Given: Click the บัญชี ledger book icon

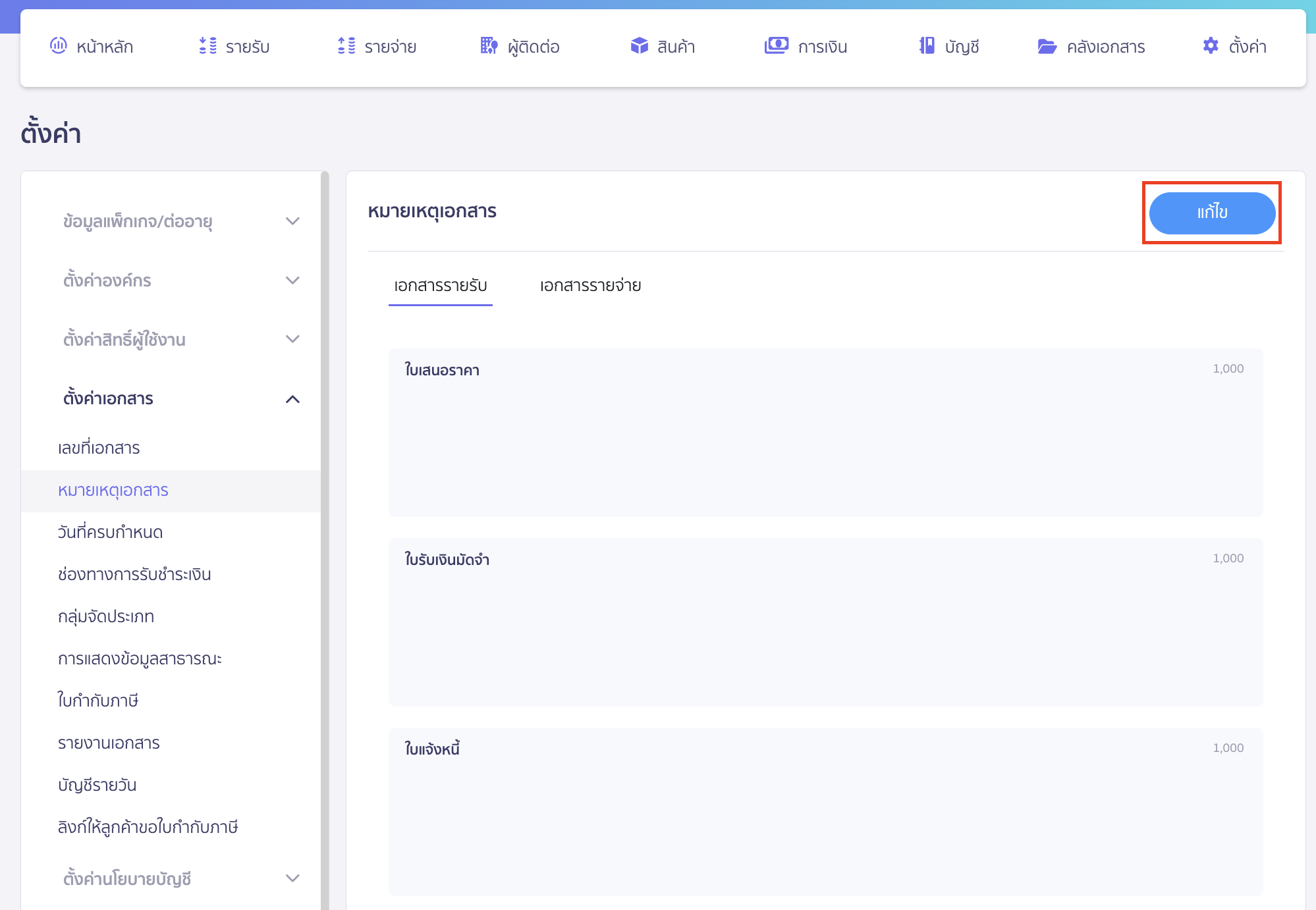Looking at the screenshot, I should coord(927,45).
